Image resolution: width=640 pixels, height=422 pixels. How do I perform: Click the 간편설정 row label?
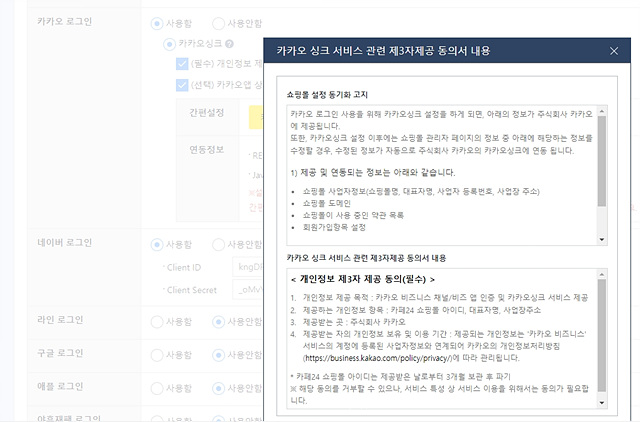(207, 113)
